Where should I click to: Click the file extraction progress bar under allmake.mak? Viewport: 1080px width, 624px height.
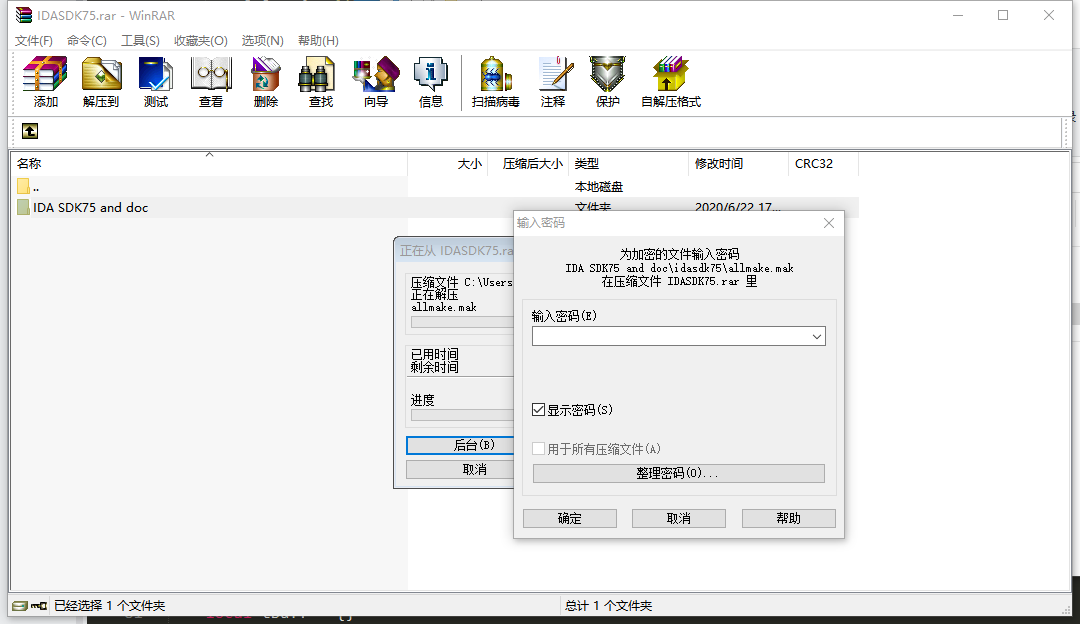pos(462,322)
